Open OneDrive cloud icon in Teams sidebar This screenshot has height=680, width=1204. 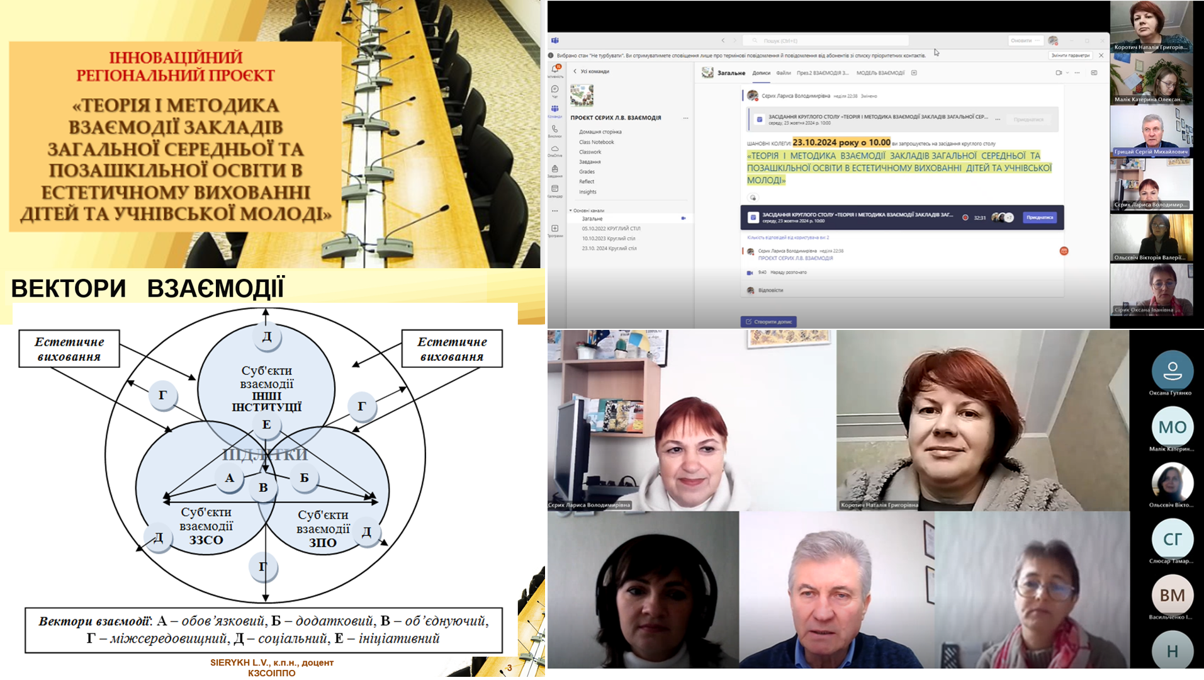[x=555, y=150]
